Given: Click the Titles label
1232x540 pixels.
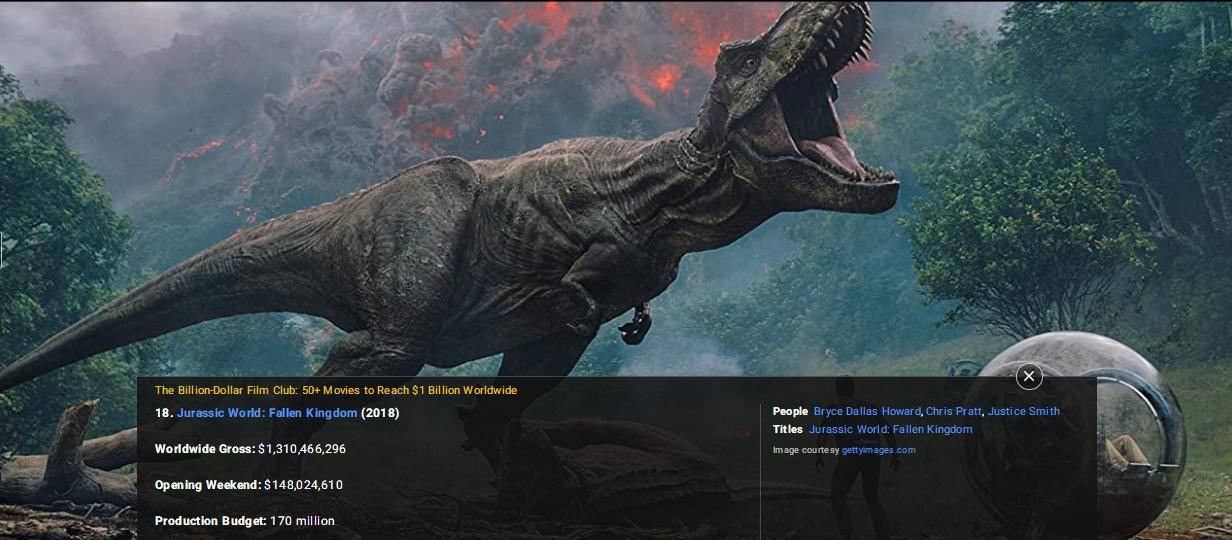Looking at the screenshot, I should click(x=787, y=429).
